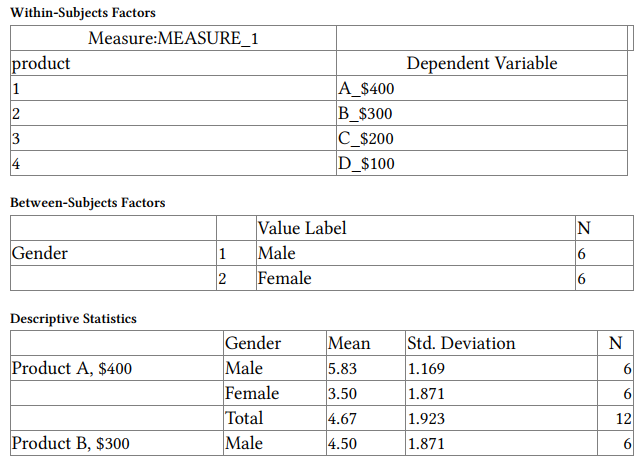This screenshot has height=461, width=640.
Task: Select the D_$100 cell
Action: click(368, 163)
